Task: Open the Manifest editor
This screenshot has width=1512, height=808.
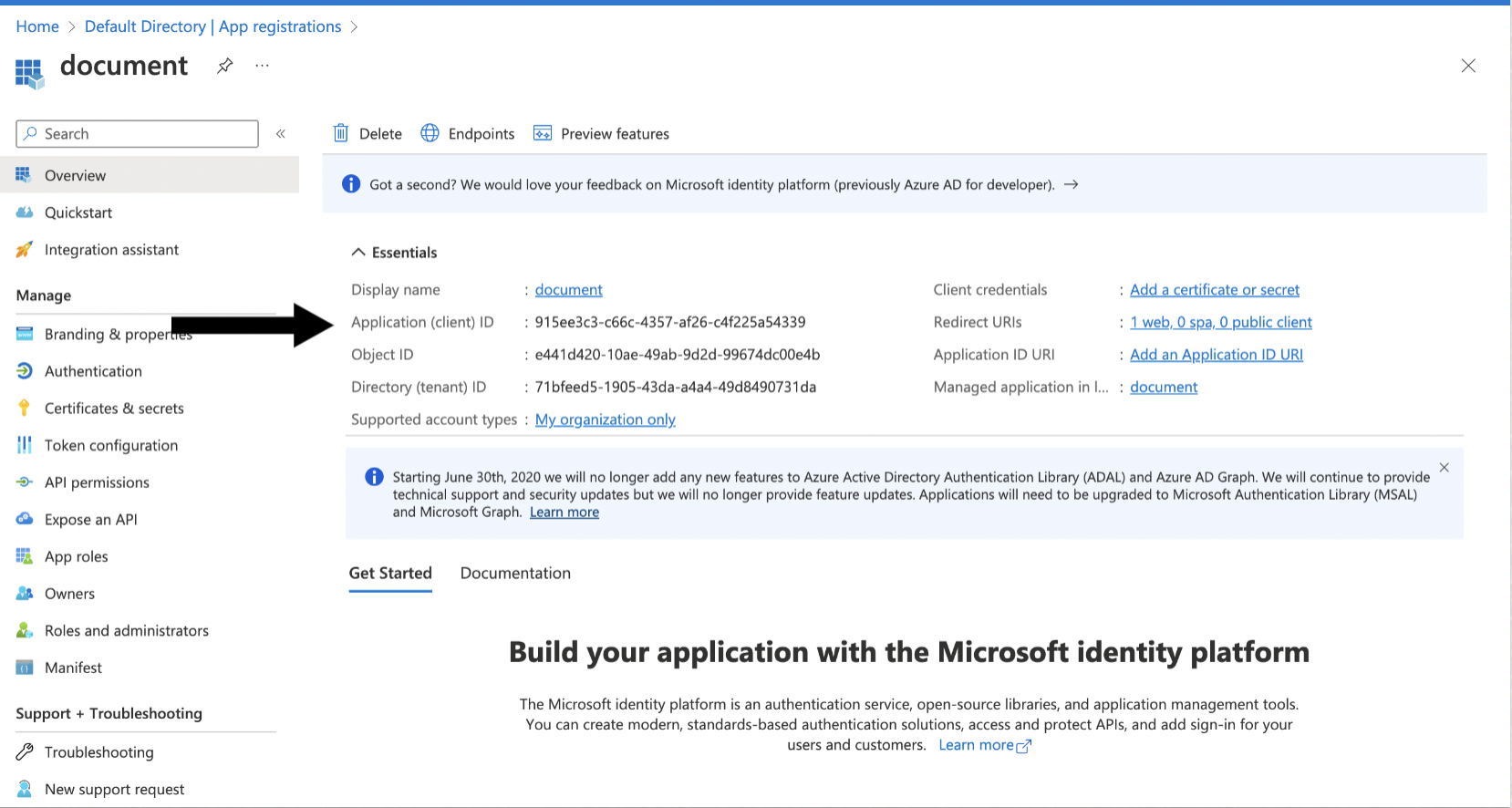Action: pos(73,668)
